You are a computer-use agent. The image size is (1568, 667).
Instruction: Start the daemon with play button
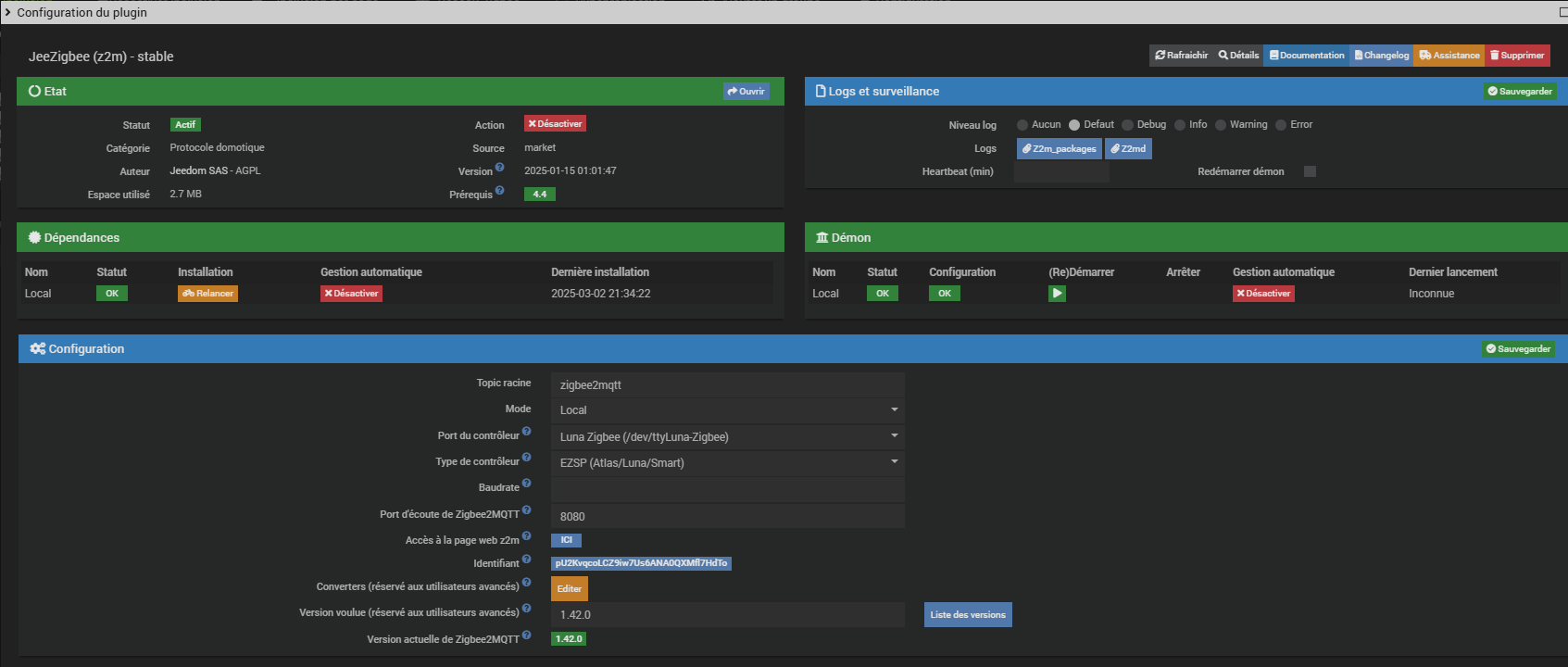tap(1057, 294)
